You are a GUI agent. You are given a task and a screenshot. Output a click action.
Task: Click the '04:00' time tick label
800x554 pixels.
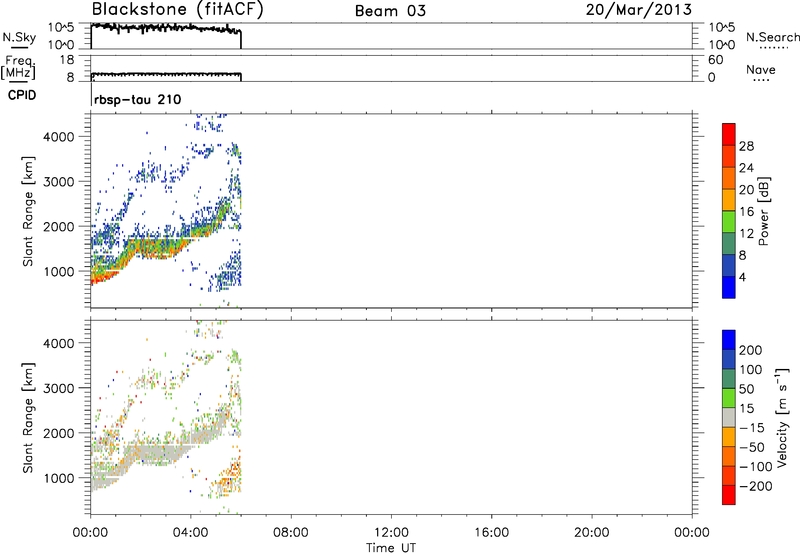(x=190, y=533)
